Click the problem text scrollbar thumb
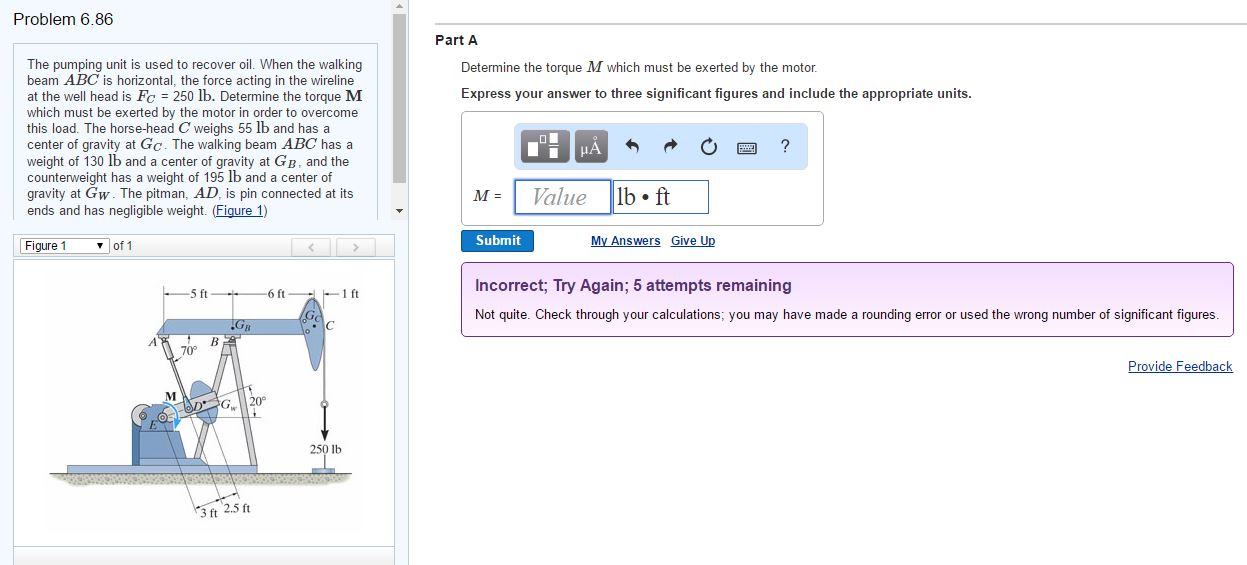 pyautogui.click(x=399, y=98)
